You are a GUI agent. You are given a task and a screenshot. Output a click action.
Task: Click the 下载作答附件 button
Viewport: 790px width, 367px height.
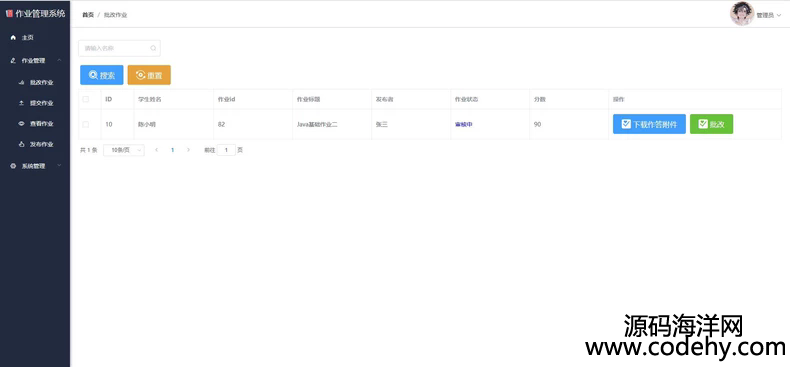[x=649, y=124]
